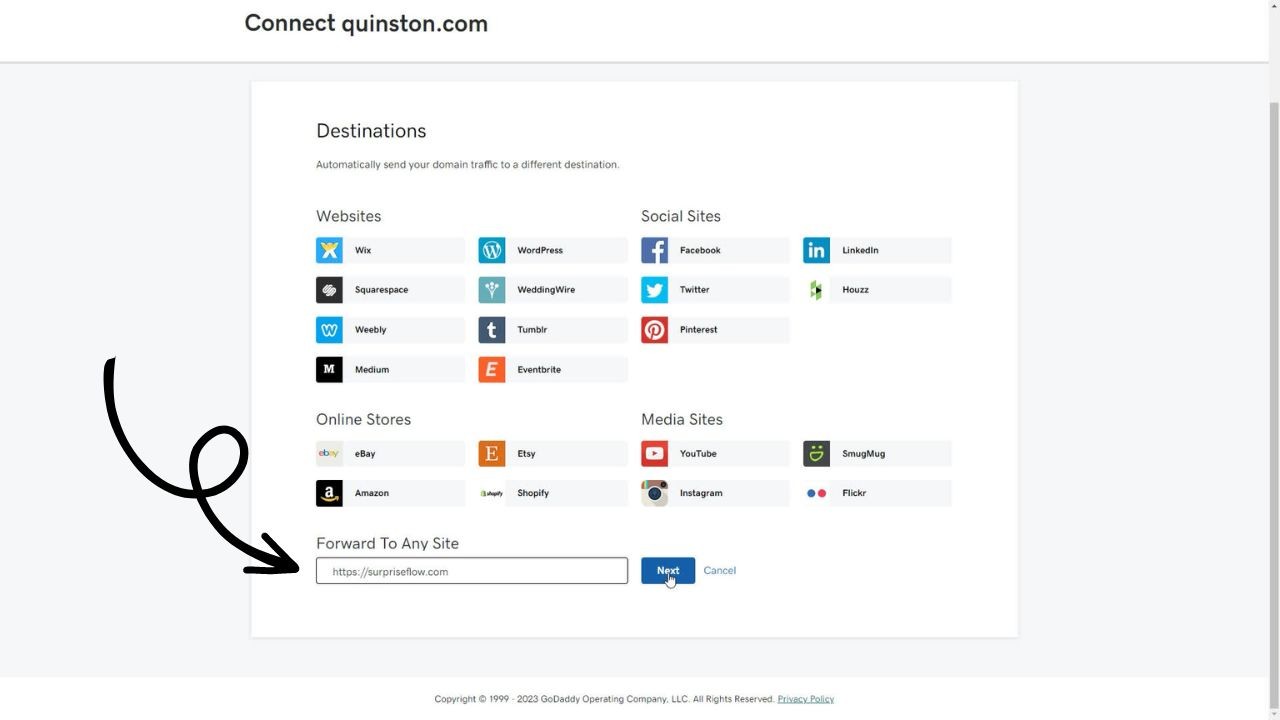Select Tumblr destination label
Image resolution: width=1280 pixels, height=720 pixels.
[x=532, y=329]
